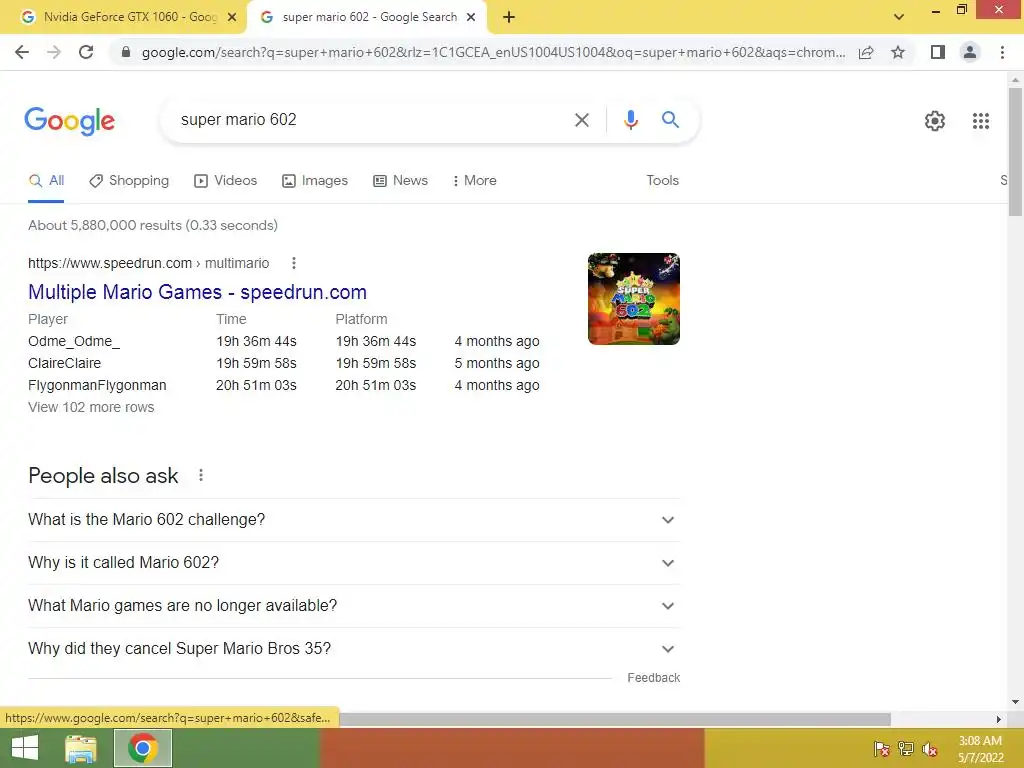The height and width of the screenshot is (768, 1024).
Task: Reload the current page
Action: pos(86,52)
